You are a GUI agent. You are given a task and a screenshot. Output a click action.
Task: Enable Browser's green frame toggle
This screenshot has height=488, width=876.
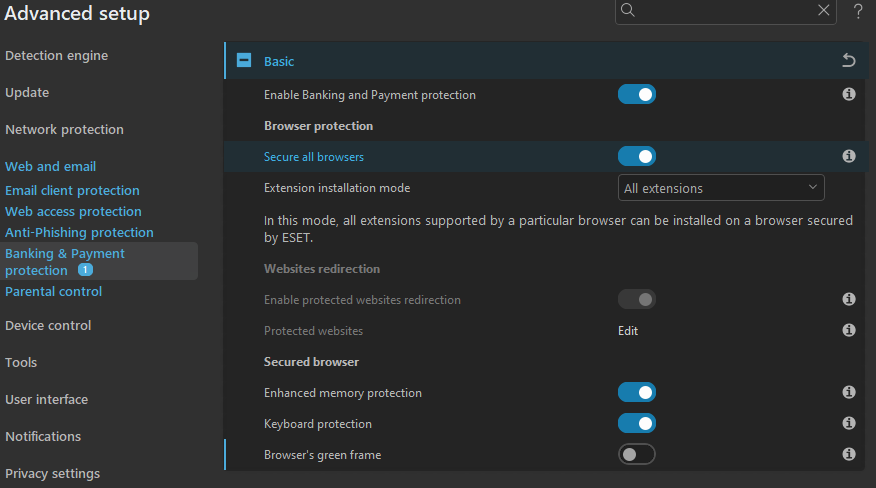pyautogui.click(x=637, y=455)
